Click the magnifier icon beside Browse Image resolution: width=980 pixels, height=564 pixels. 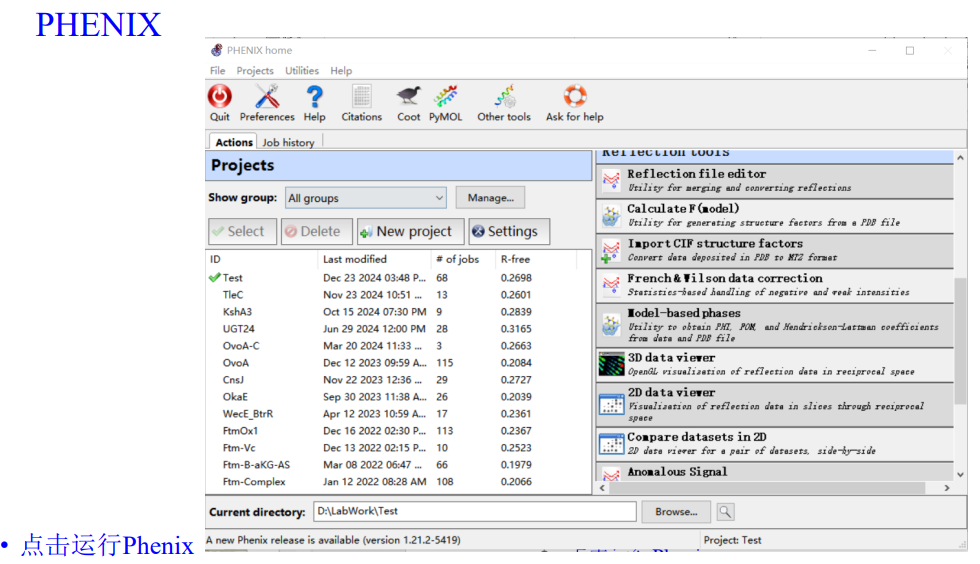tap(725, 511)
